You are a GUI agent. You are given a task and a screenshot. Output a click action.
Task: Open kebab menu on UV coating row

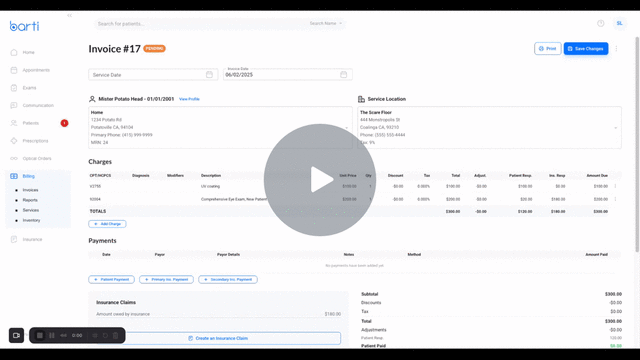click(616, 186)
